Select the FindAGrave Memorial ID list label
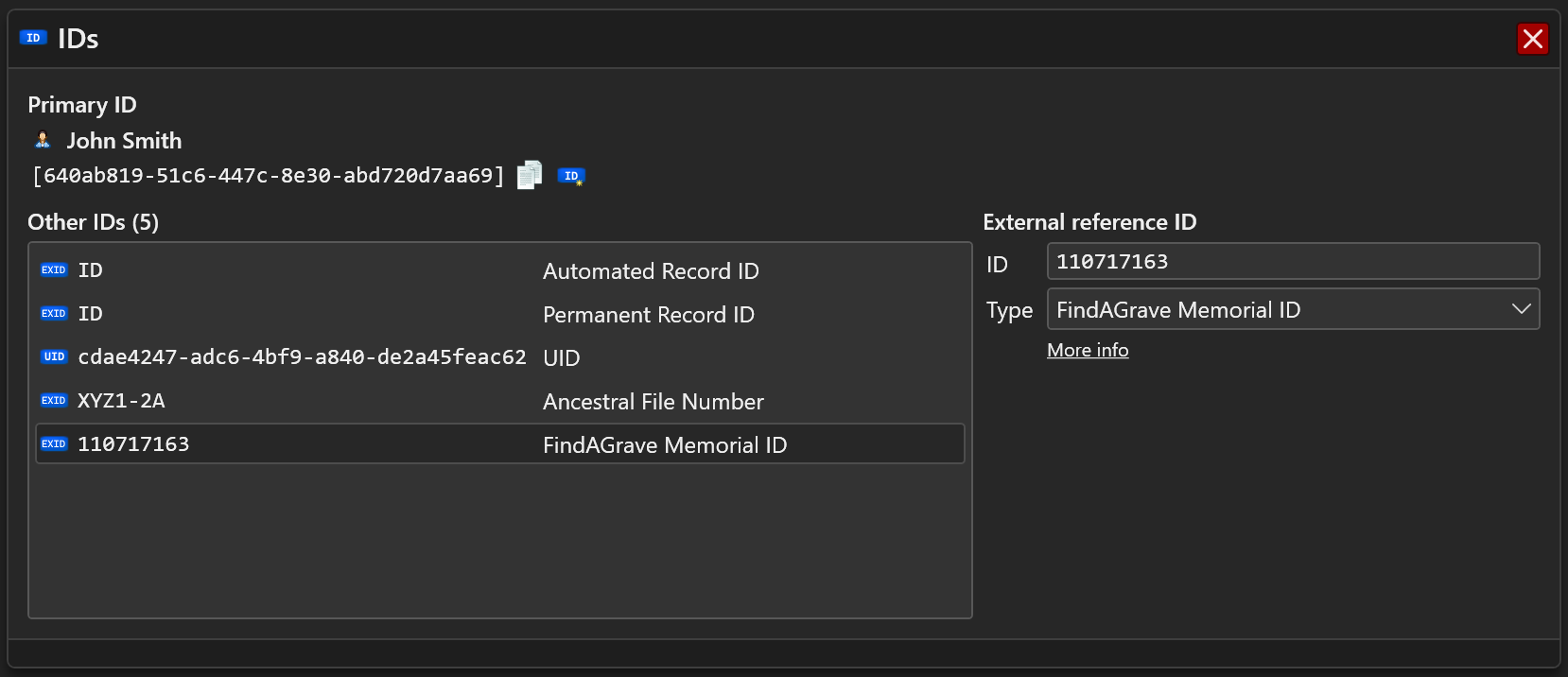The height and width of the screenshot is (677, 1568). click(665, 445)
